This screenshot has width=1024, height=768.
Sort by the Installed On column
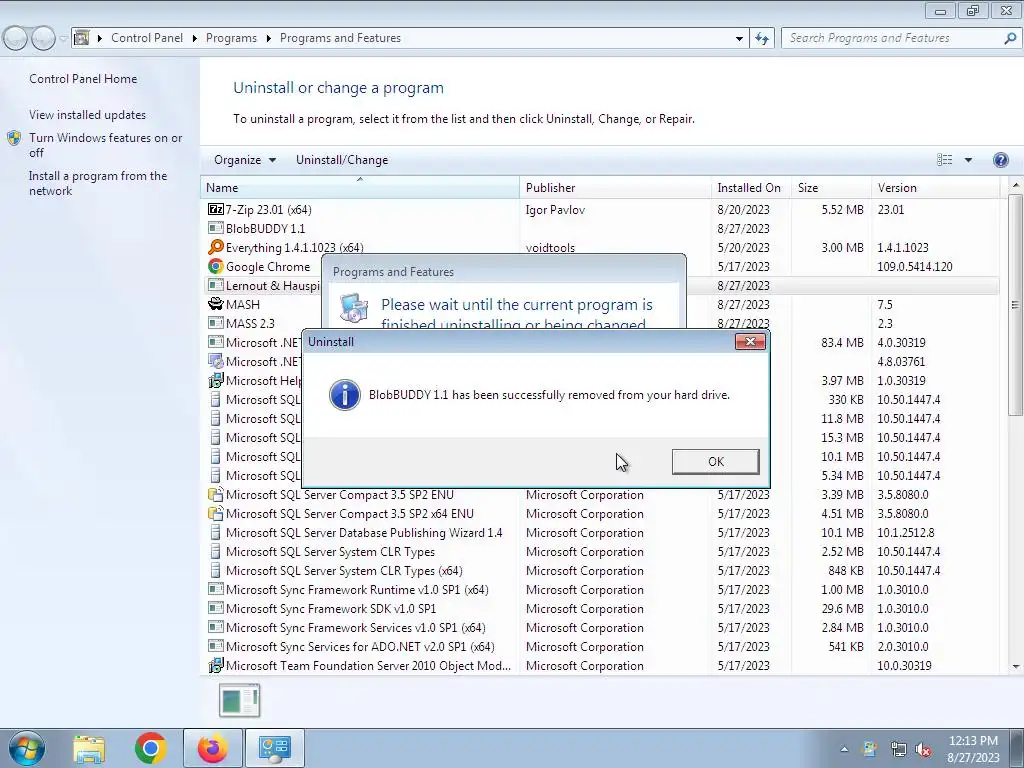click(x=751, y=187)
